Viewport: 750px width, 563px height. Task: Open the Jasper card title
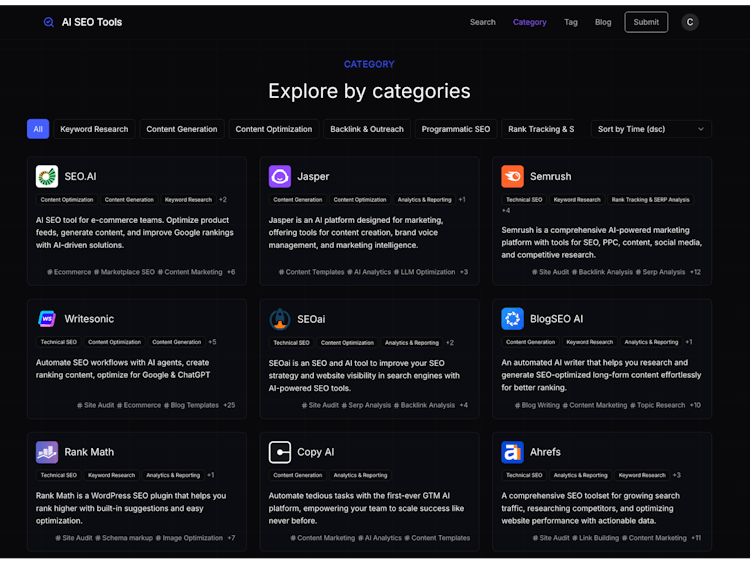coord(313,177)
